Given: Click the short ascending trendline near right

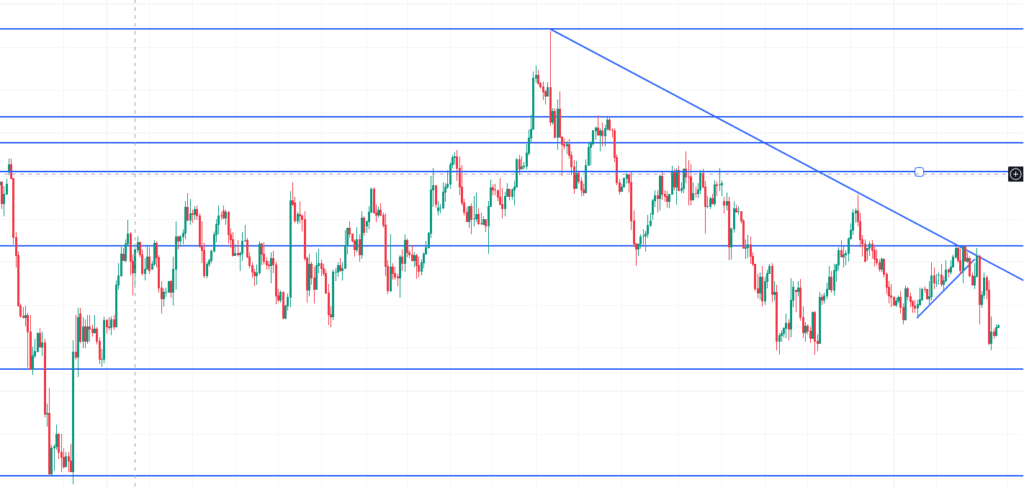Looking at the screenshot, I should (940, 297).
